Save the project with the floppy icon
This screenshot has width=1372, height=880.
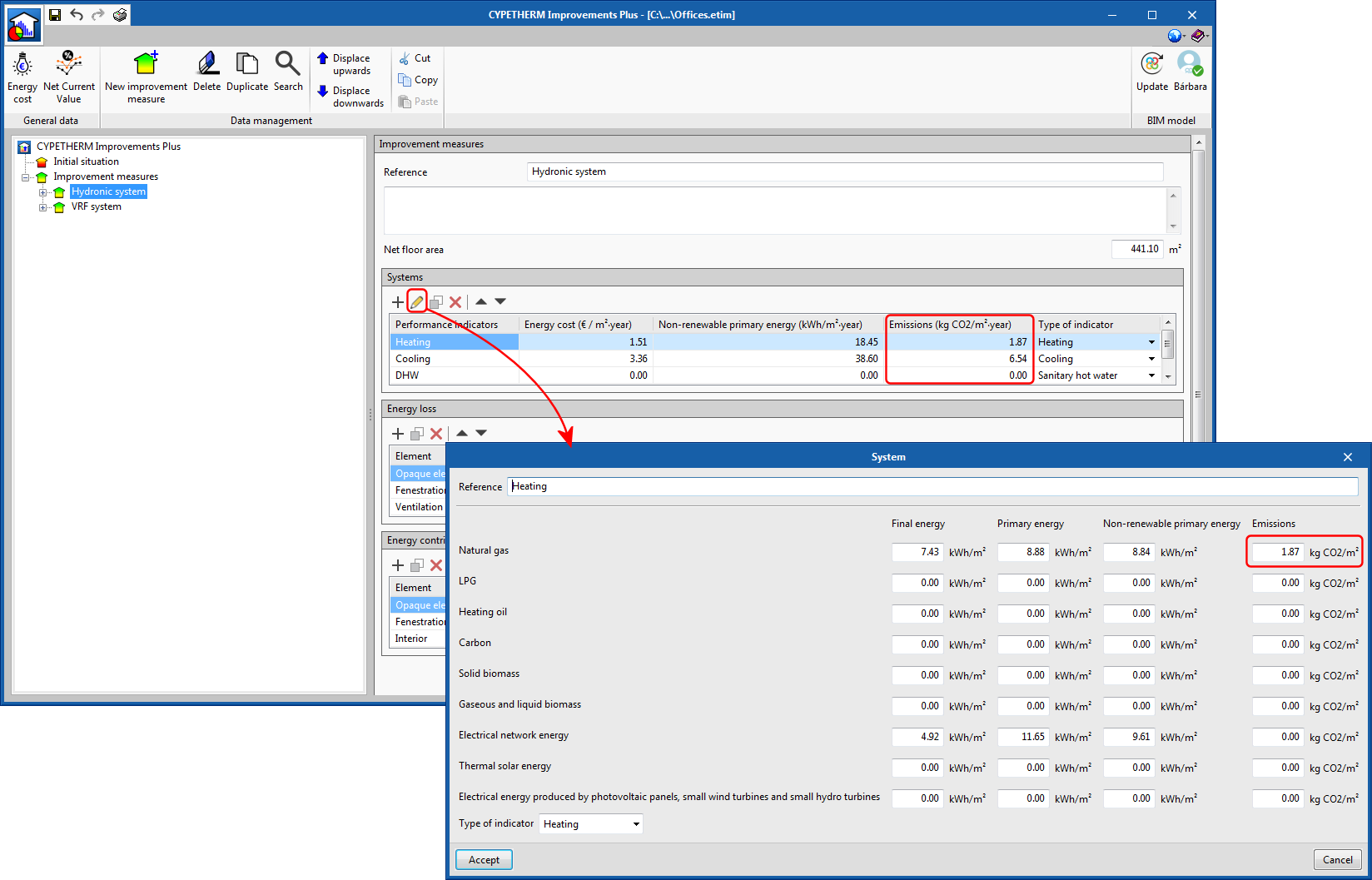pos(55,15)
